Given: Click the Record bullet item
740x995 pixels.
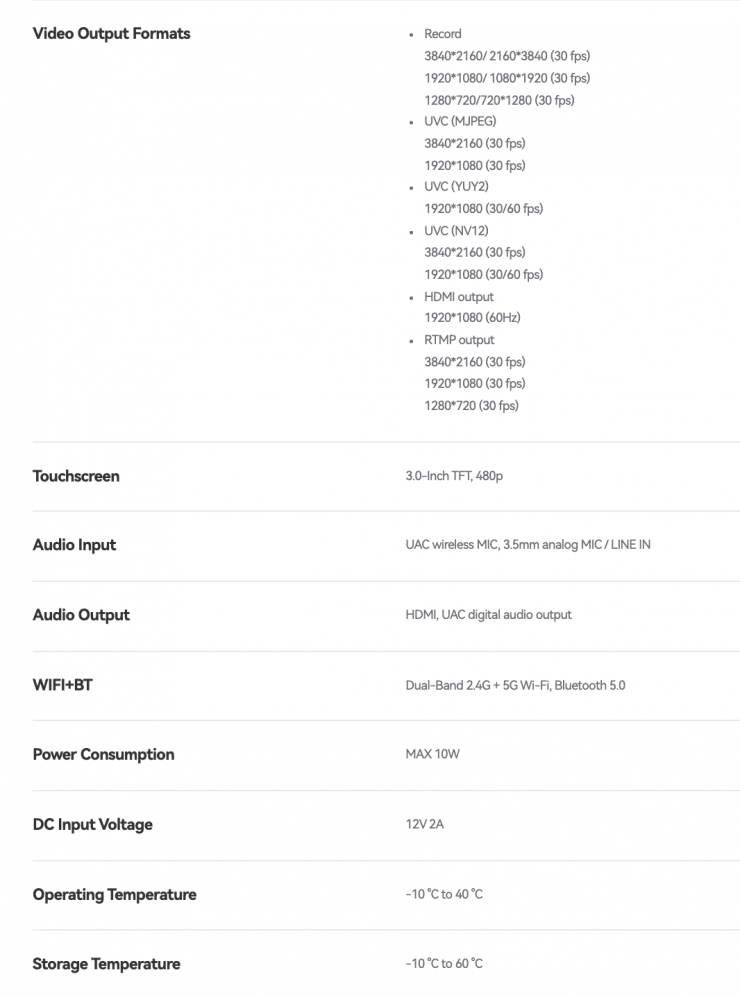Looking at the screenshot, I should [442, 34].
